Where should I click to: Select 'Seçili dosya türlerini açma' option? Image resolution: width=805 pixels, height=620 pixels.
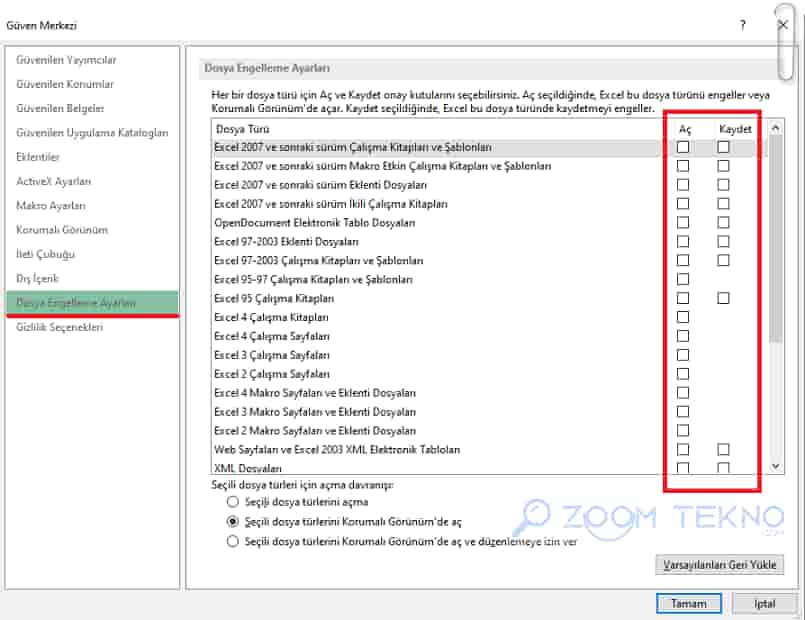(x=233, y=501)
